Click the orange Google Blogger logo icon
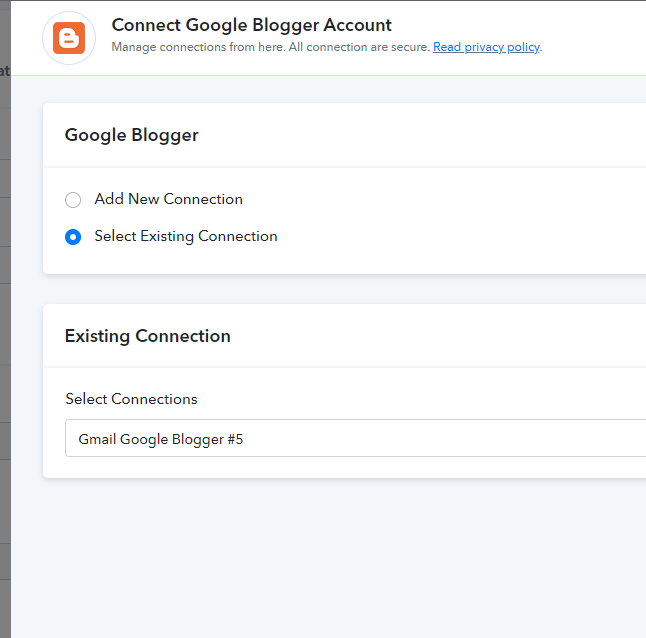Viewport: 646px width, 638px height. (x=69, y=38)
